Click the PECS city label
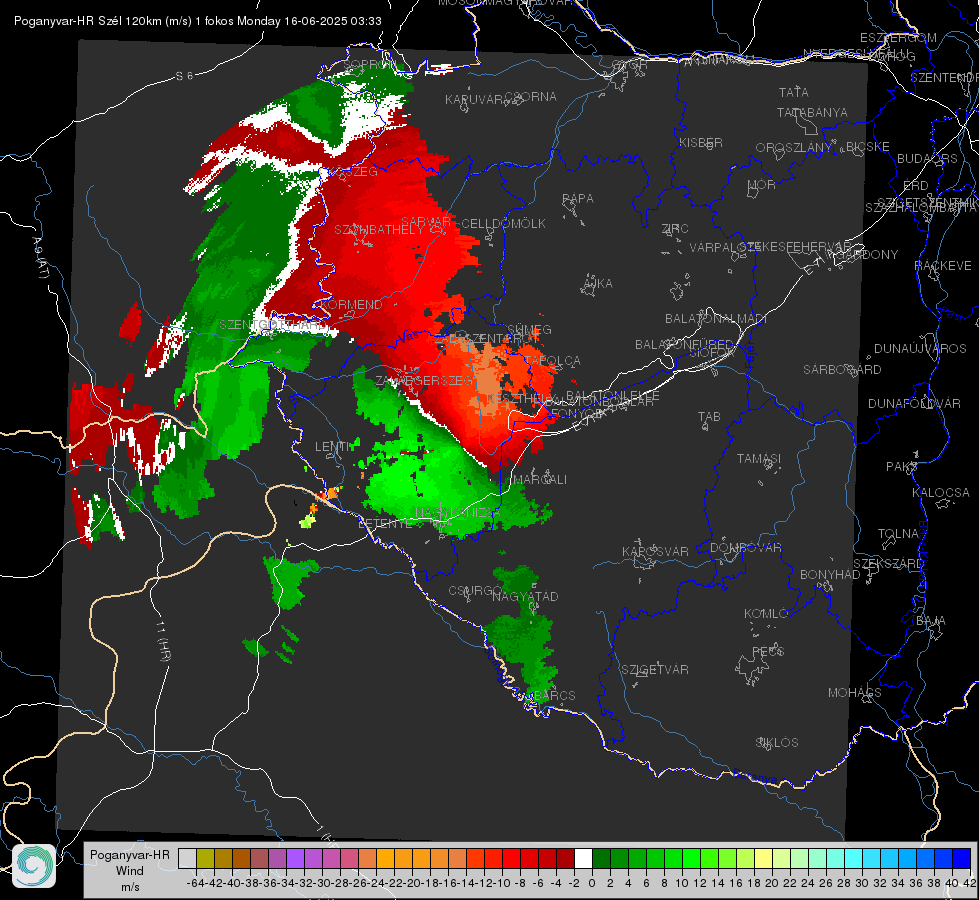 767,651
